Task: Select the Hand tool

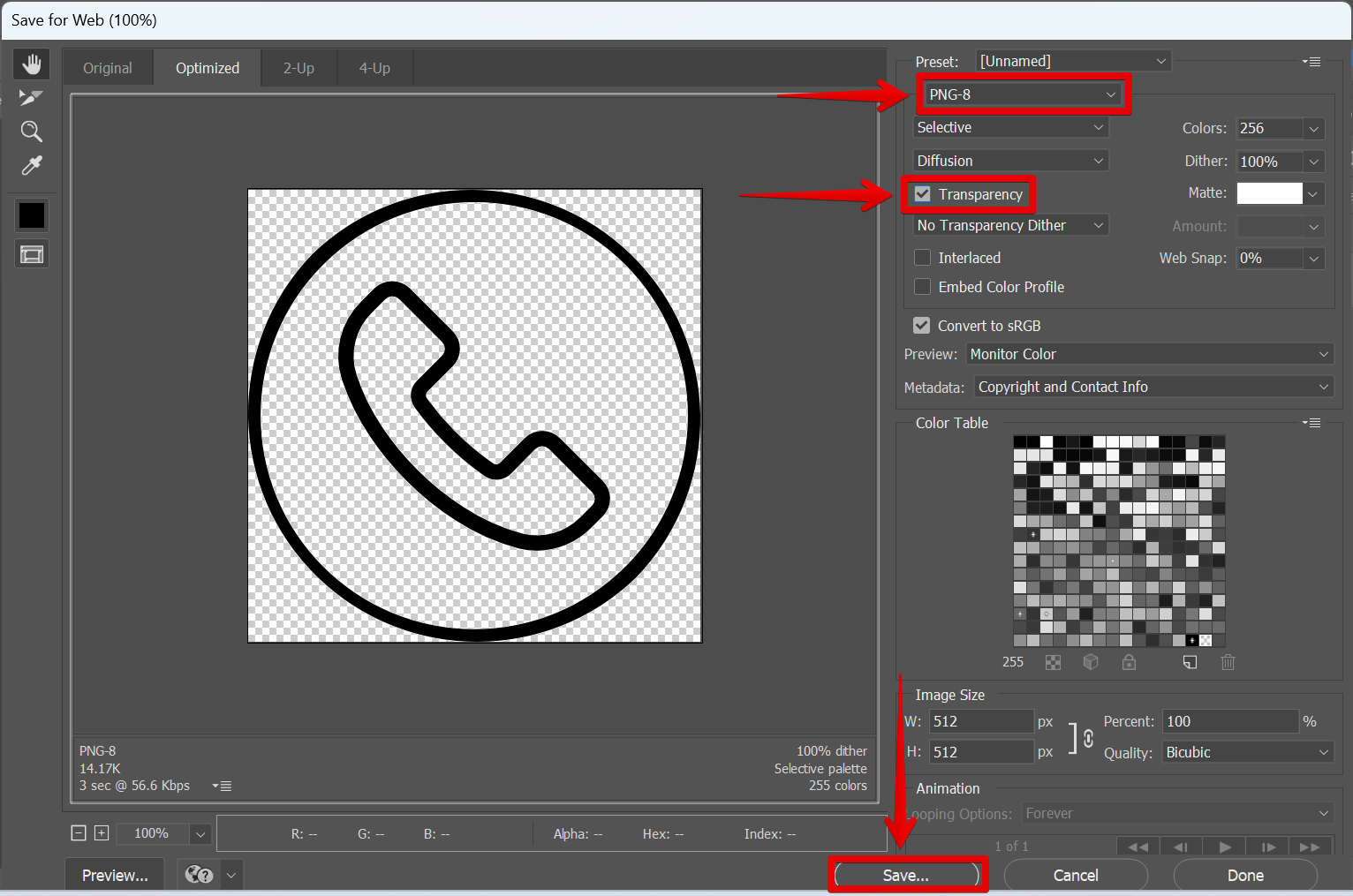Action: (x=32, y=64)
